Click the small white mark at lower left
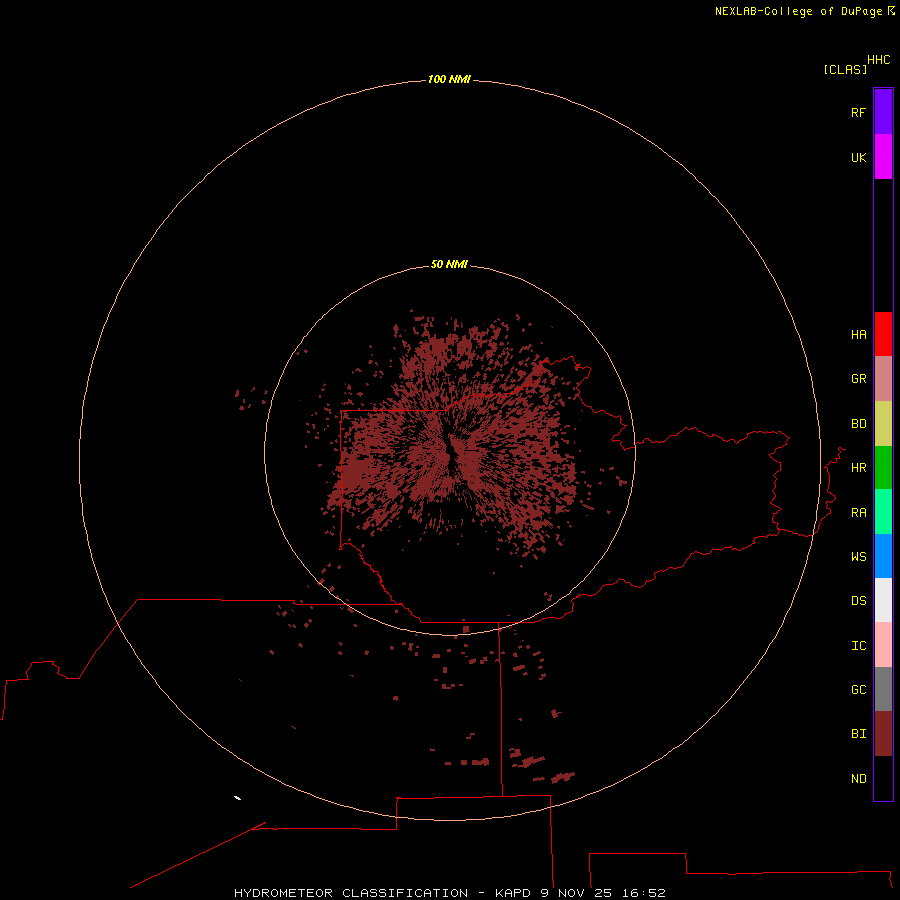This screenshot has height=900, width=900. [238, 798]
